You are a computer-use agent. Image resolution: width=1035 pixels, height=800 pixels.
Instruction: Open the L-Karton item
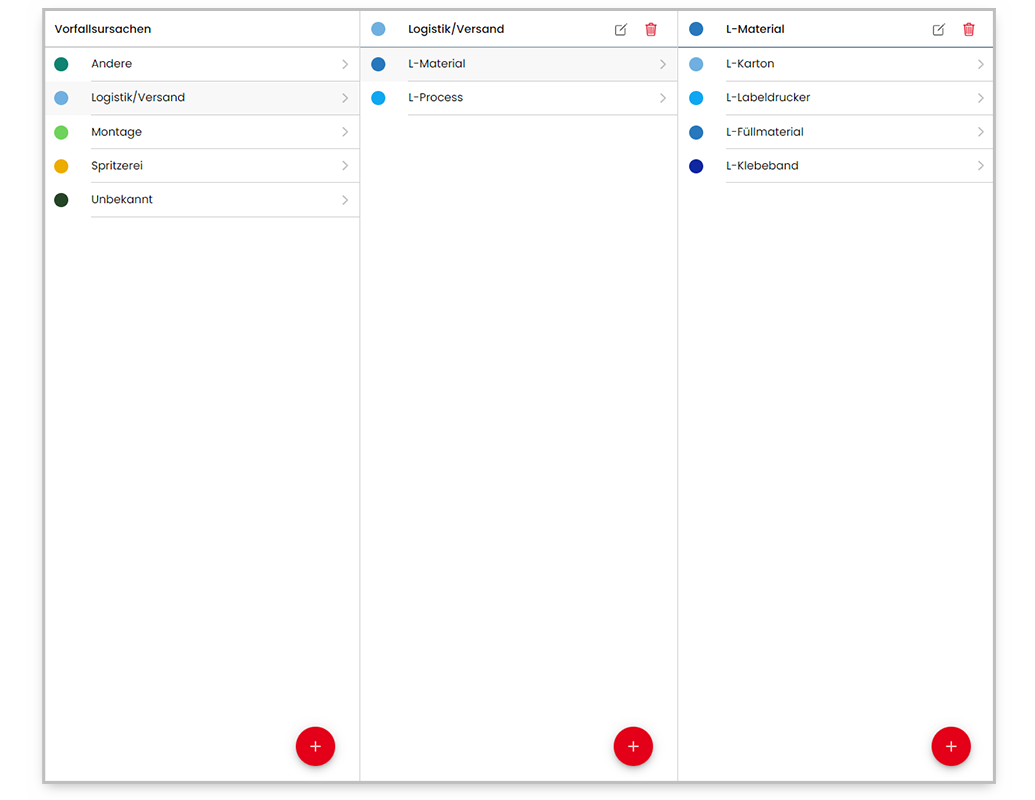point(750,64)
